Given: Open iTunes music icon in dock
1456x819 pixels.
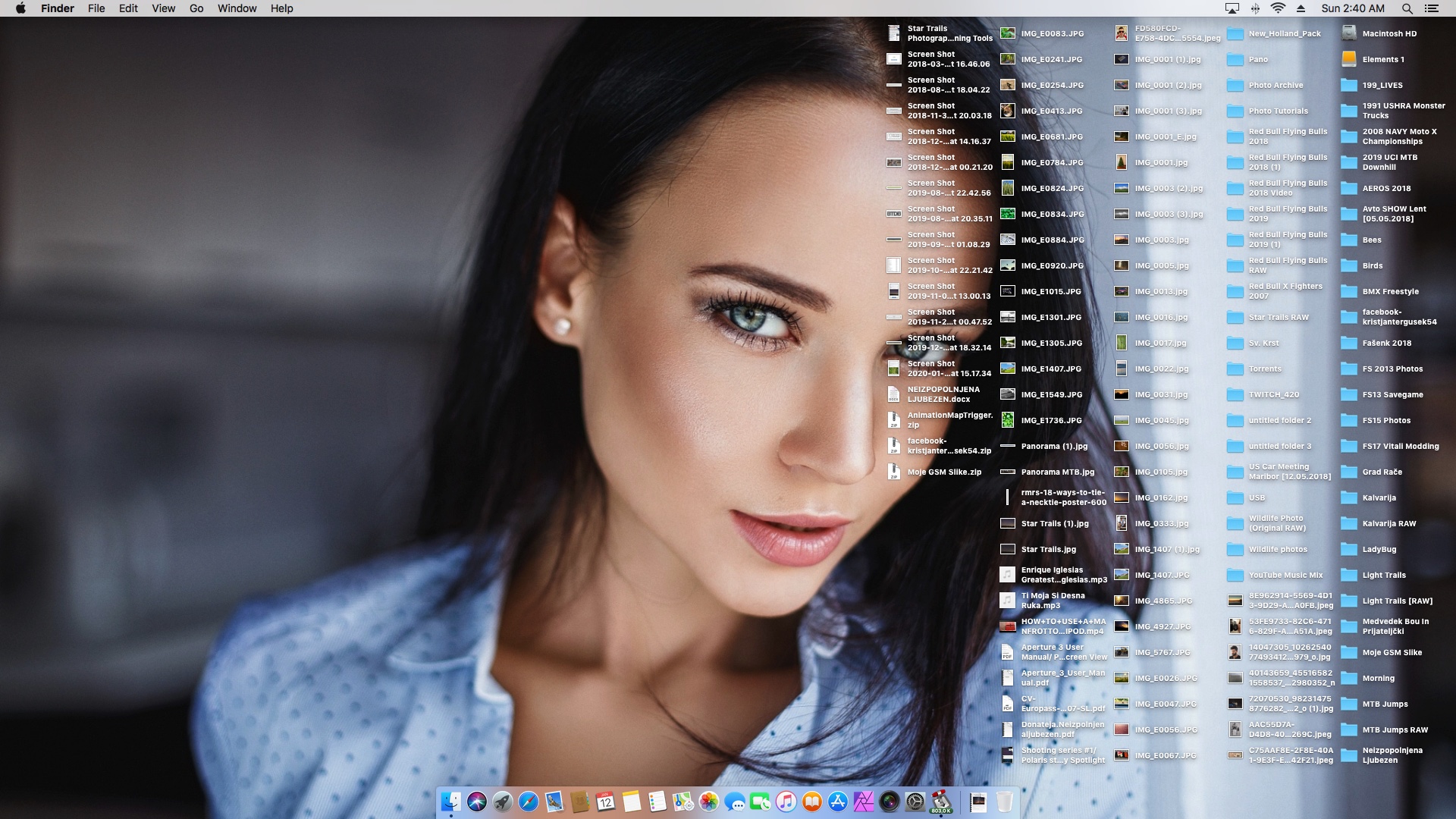Looking at the screenshot, I should pyautogui.click(x=786, y=802).
